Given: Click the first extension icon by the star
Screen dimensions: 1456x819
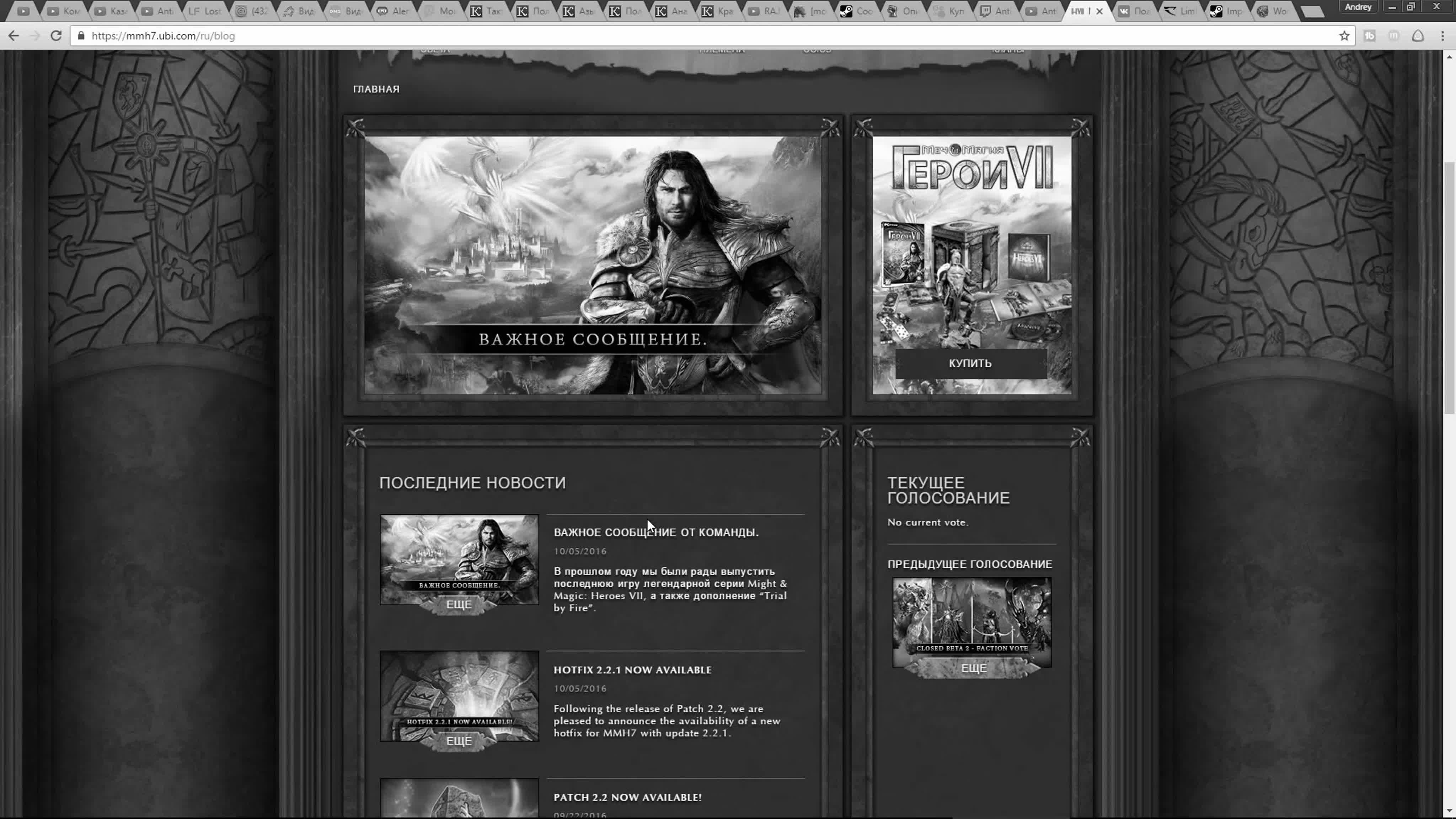Looking at the screenshot, I should tap(1370, 36).
